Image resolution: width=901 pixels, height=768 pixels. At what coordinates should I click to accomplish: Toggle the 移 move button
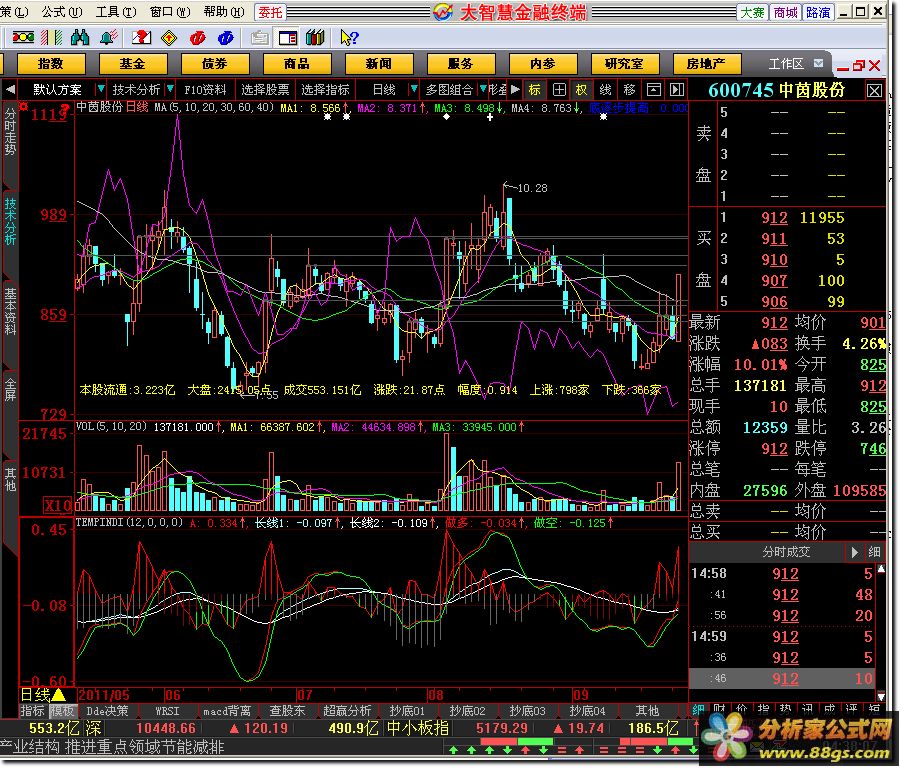click(629, 90)
